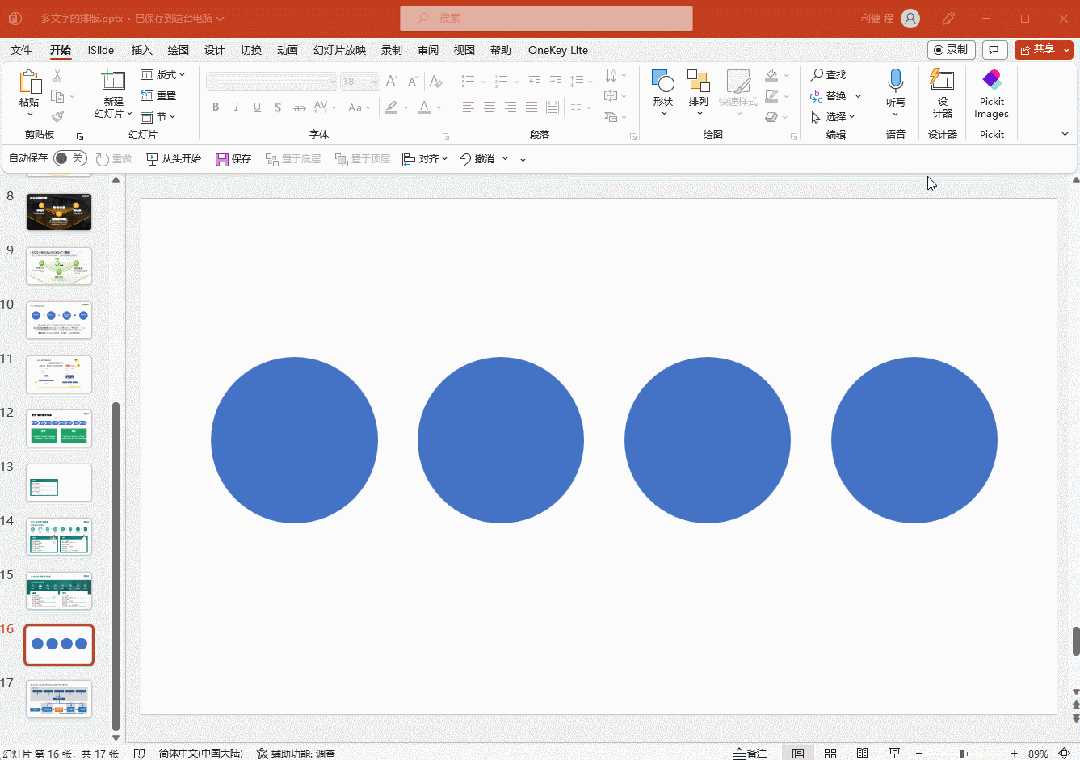Expand the Align (对齐) dropdown
Screen dimensions: 1080x760
point(425,158)
